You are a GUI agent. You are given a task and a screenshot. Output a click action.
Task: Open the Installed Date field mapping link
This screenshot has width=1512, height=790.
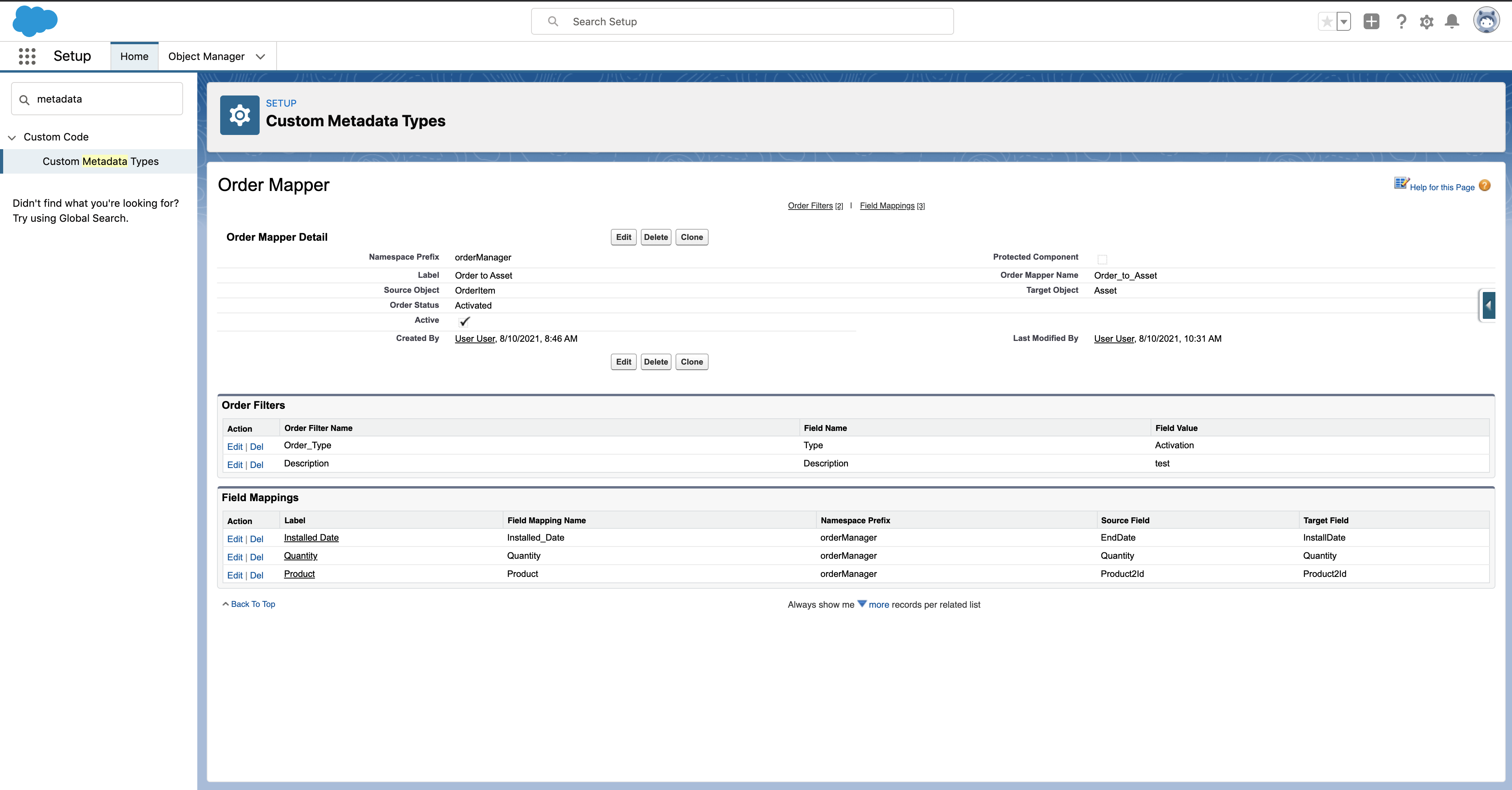click(x=311, y=537)
